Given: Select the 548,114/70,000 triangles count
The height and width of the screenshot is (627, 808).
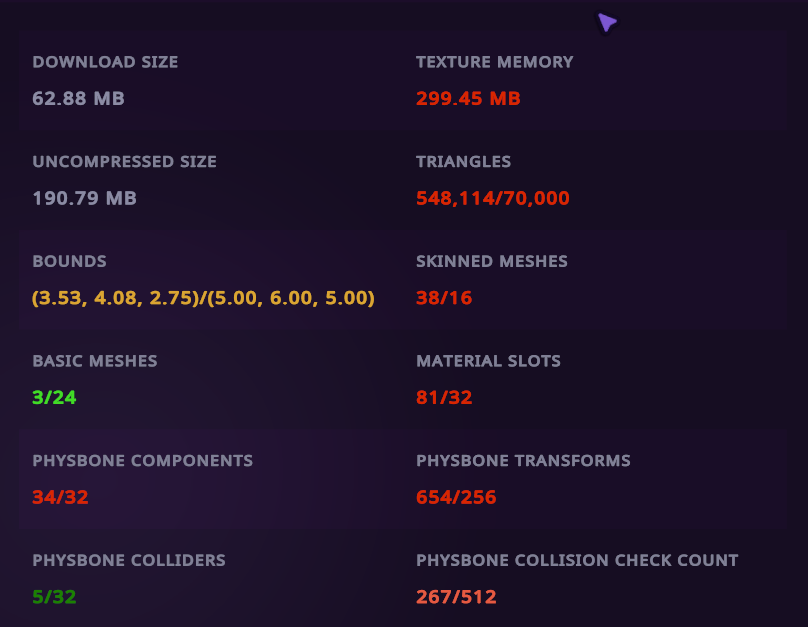Looking at the screenshot, I should point(493,199).
